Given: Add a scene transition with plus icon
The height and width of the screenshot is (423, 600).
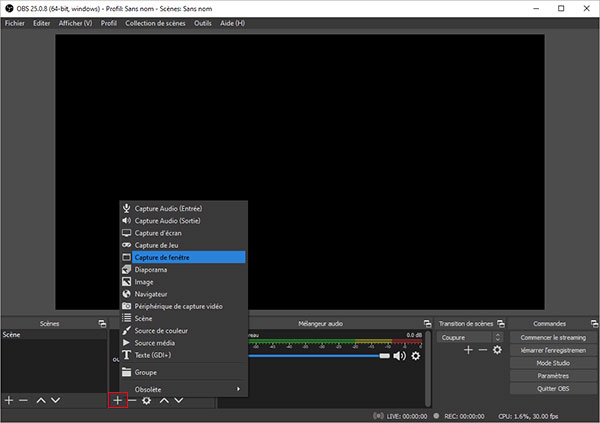Looking at the screenshot, I should pyautogui.click(x=468, y=350).
